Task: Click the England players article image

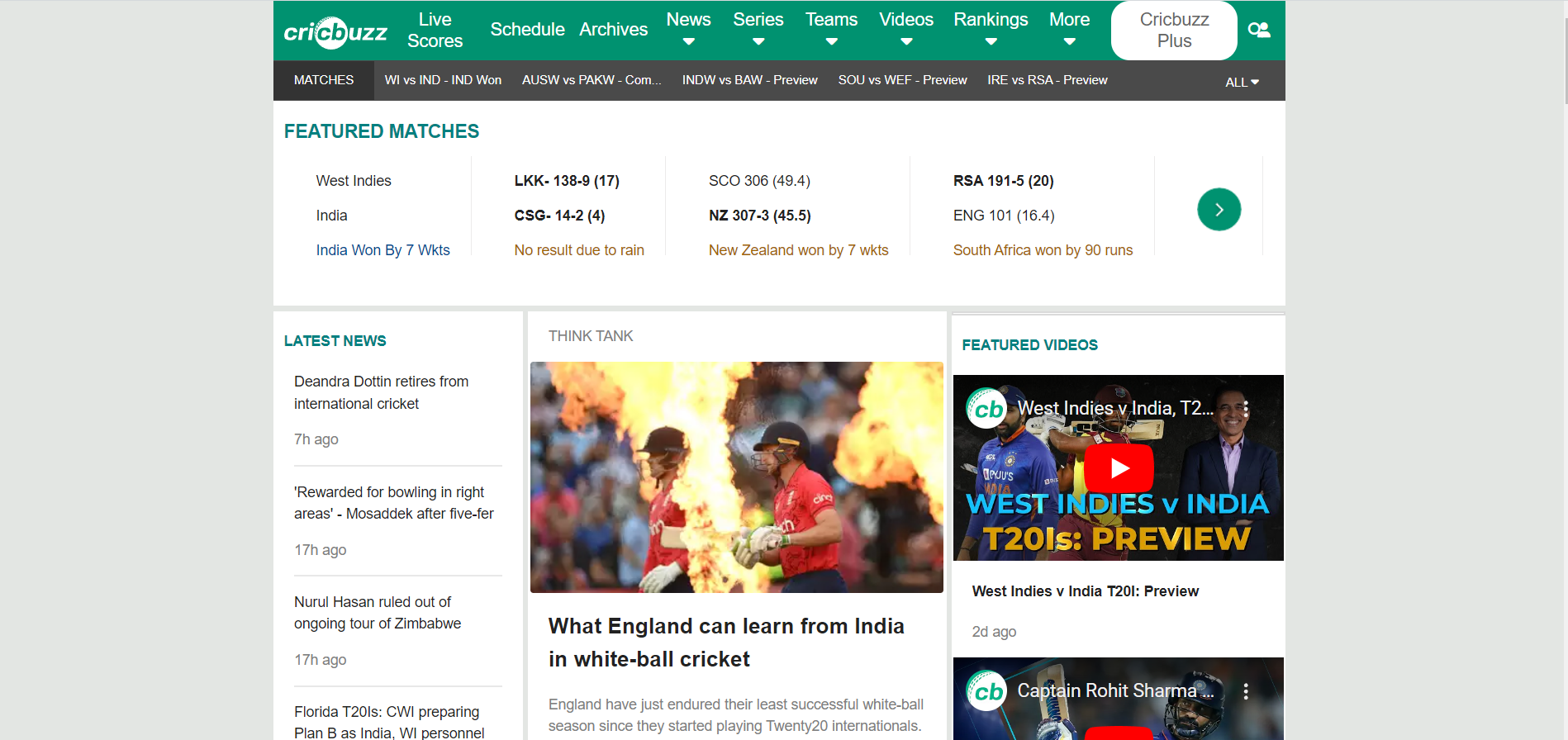Action: tap(736, 477)
